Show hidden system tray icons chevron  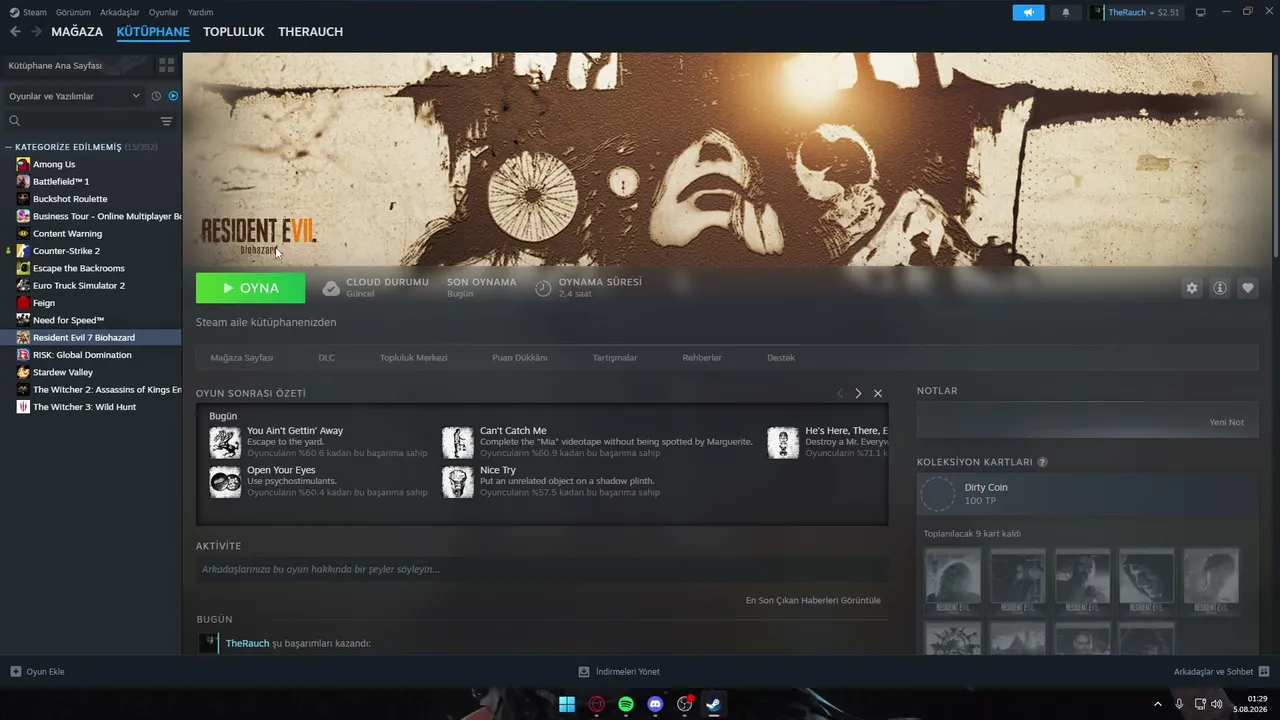pyautogui.click(x=1158, y=704)
